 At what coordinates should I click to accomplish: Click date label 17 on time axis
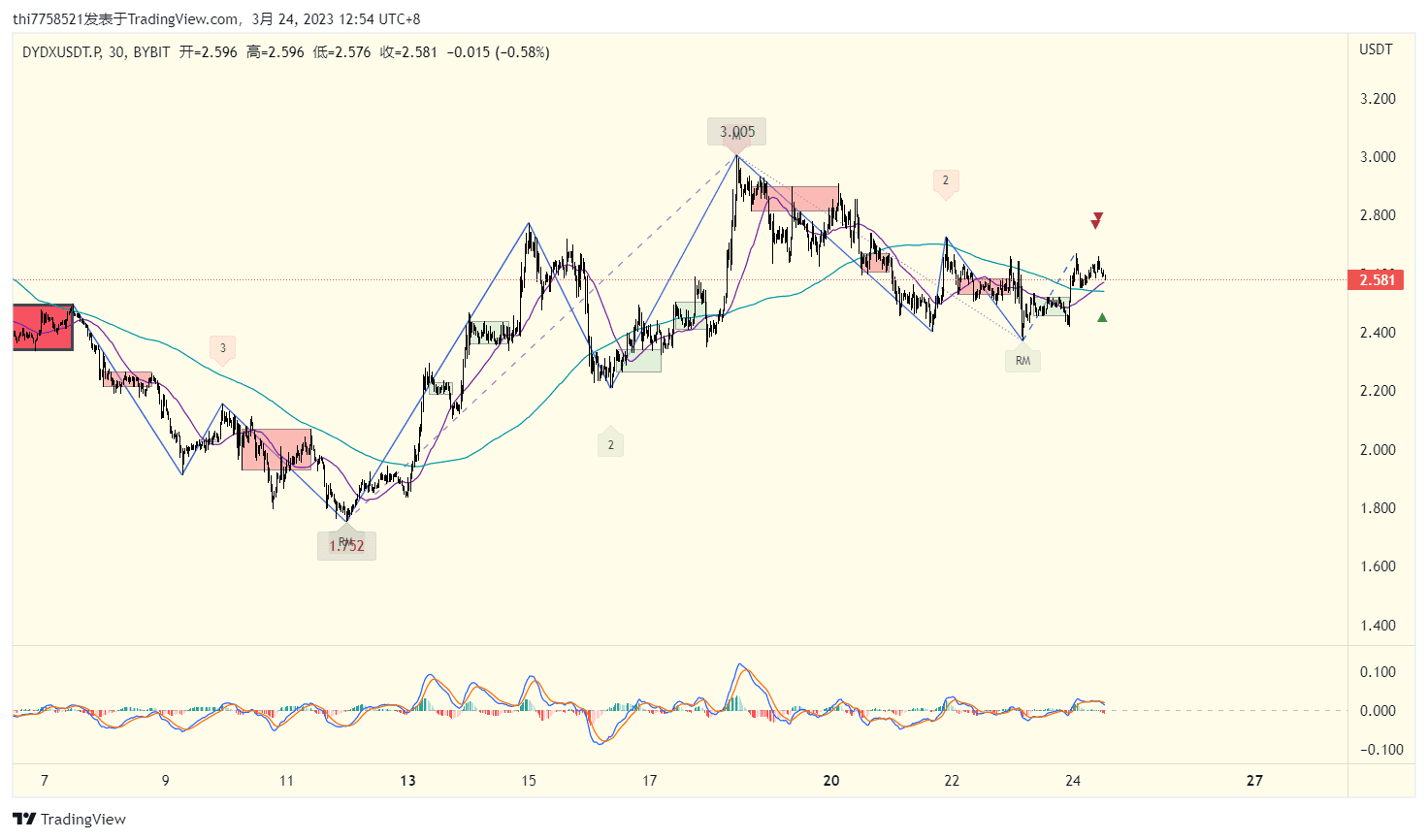650,781
